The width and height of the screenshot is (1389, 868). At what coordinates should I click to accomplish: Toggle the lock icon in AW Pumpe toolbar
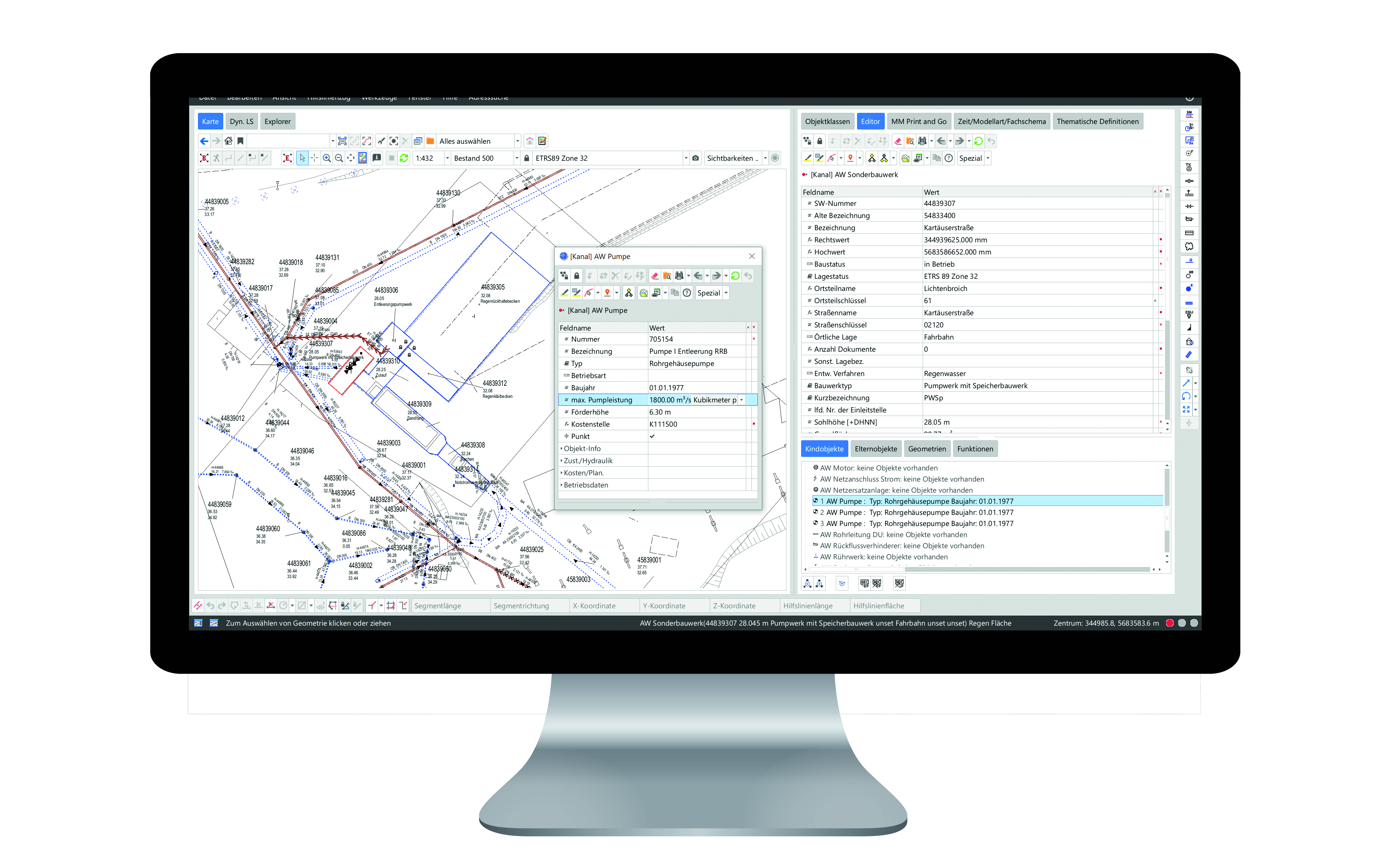577,276
